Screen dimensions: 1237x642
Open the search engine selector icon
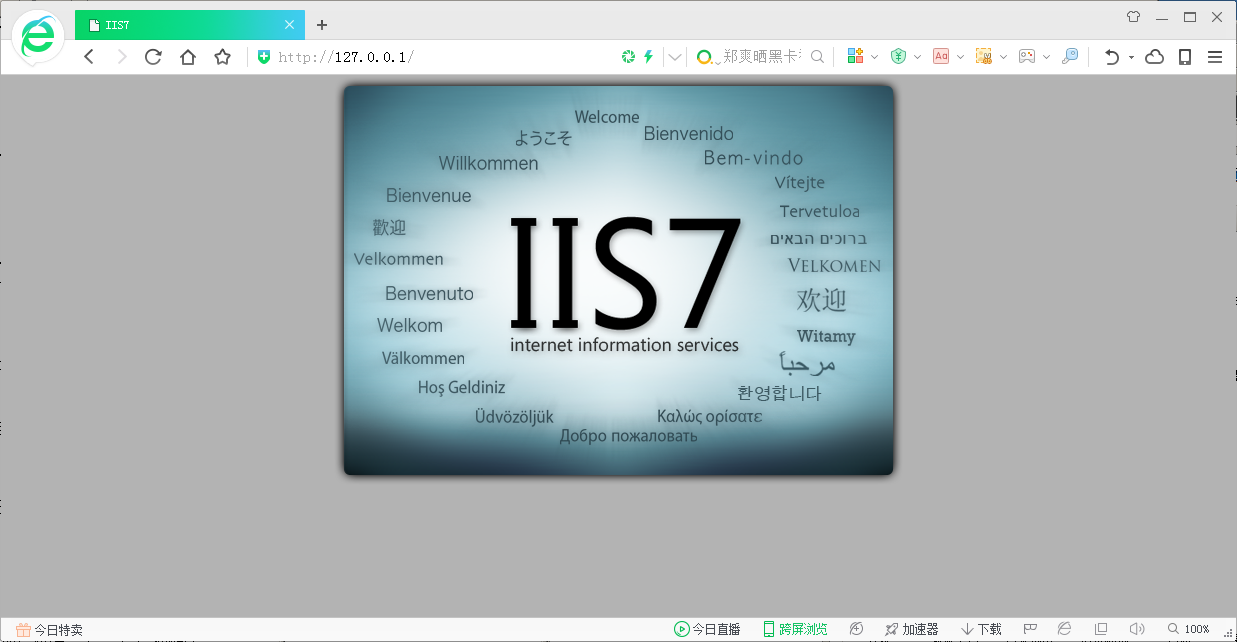707,57
